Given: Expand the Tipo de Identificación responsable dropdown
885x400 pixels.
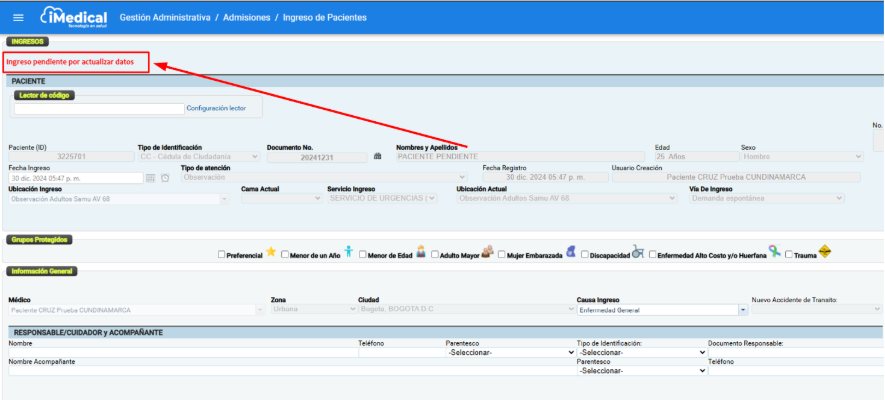Looking at the screenshot, I should (x=641, y=352).
